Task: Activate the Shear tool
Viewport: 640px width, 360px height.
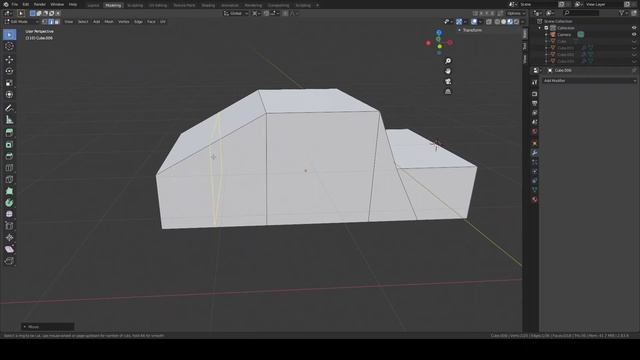Action: click(x=9, y=249)
